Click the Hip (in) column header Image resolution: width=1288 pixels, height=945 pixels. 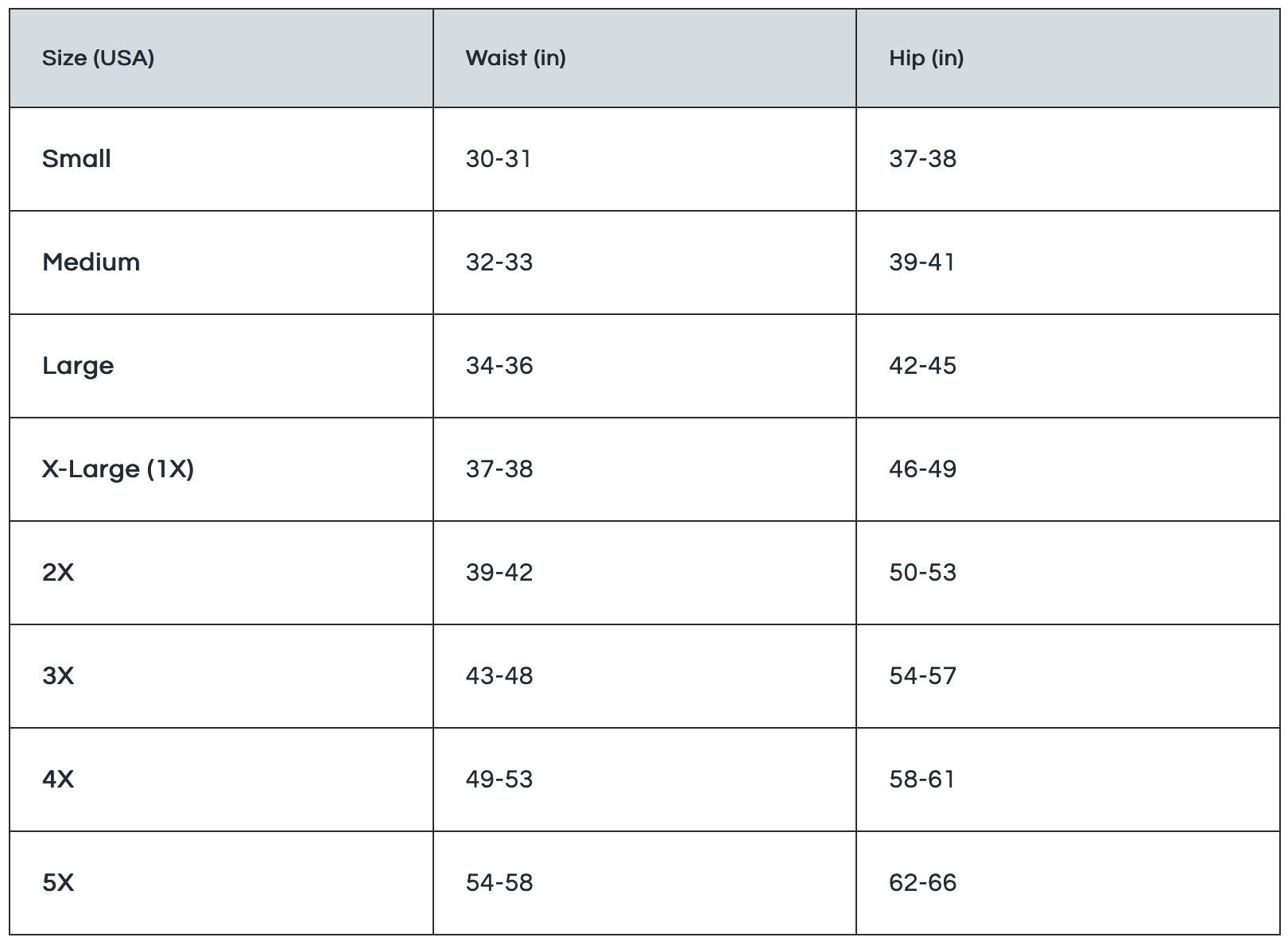click(x=926, y=58)
